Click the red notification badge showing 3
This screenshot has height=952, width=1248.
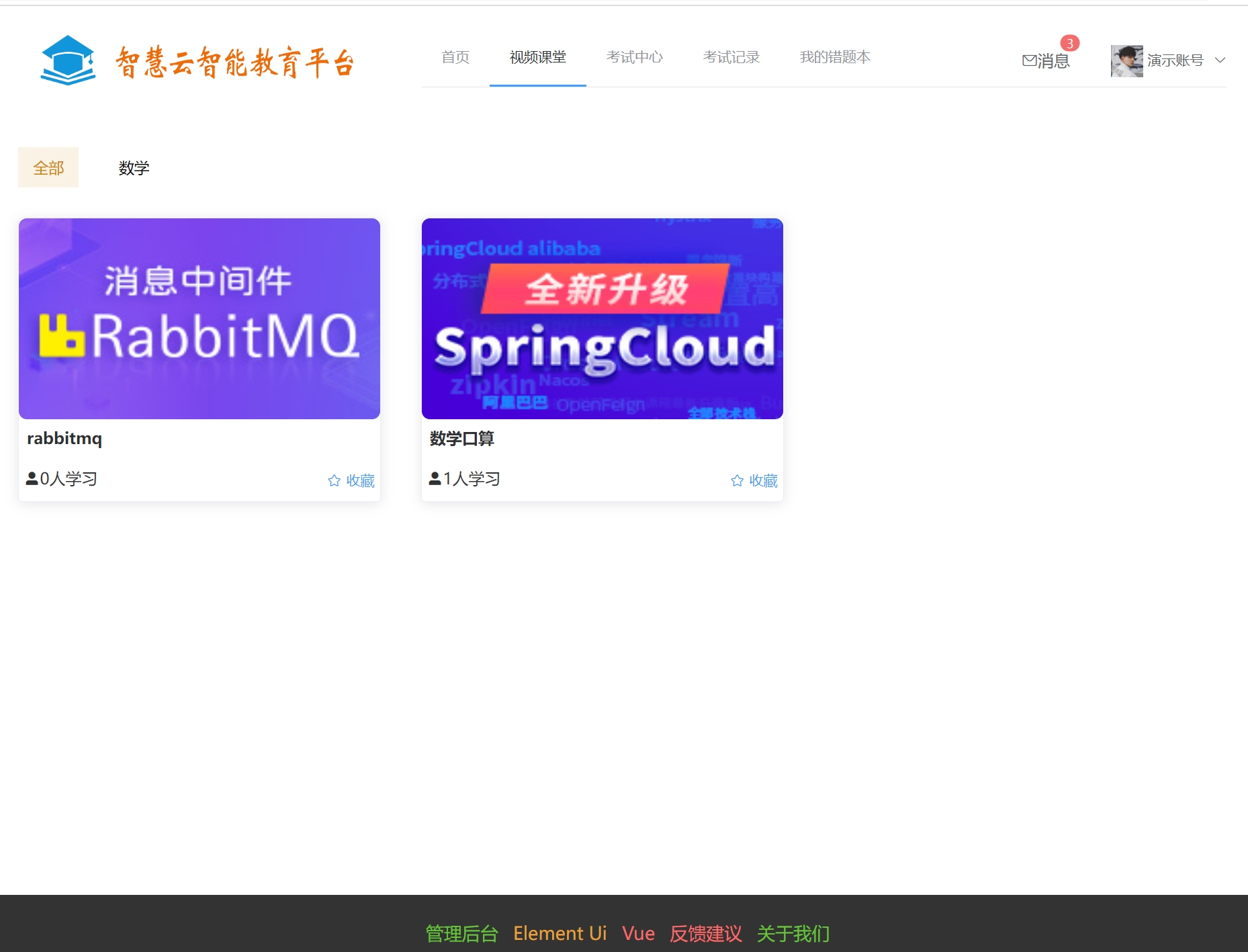(x=1070, y=43)
